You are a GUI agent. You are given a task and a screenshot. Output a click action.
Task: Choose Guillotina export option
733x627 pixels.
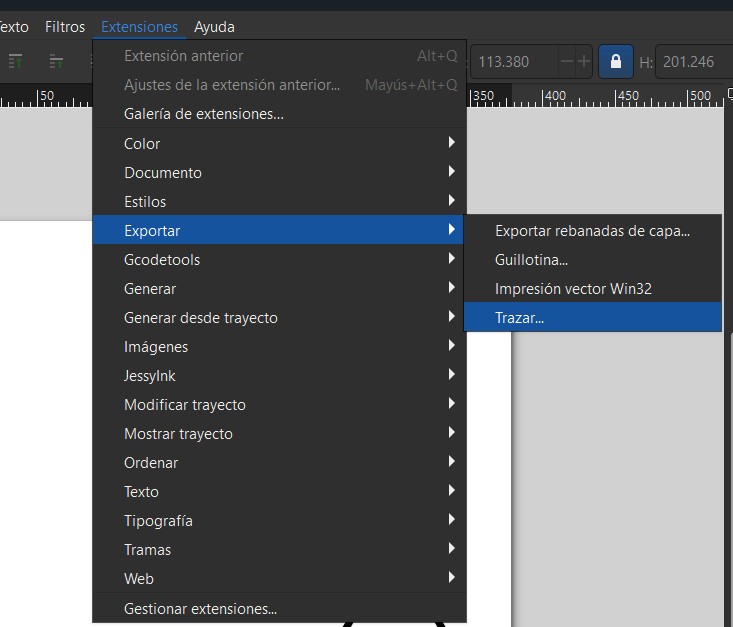click(x=593, y=259)
